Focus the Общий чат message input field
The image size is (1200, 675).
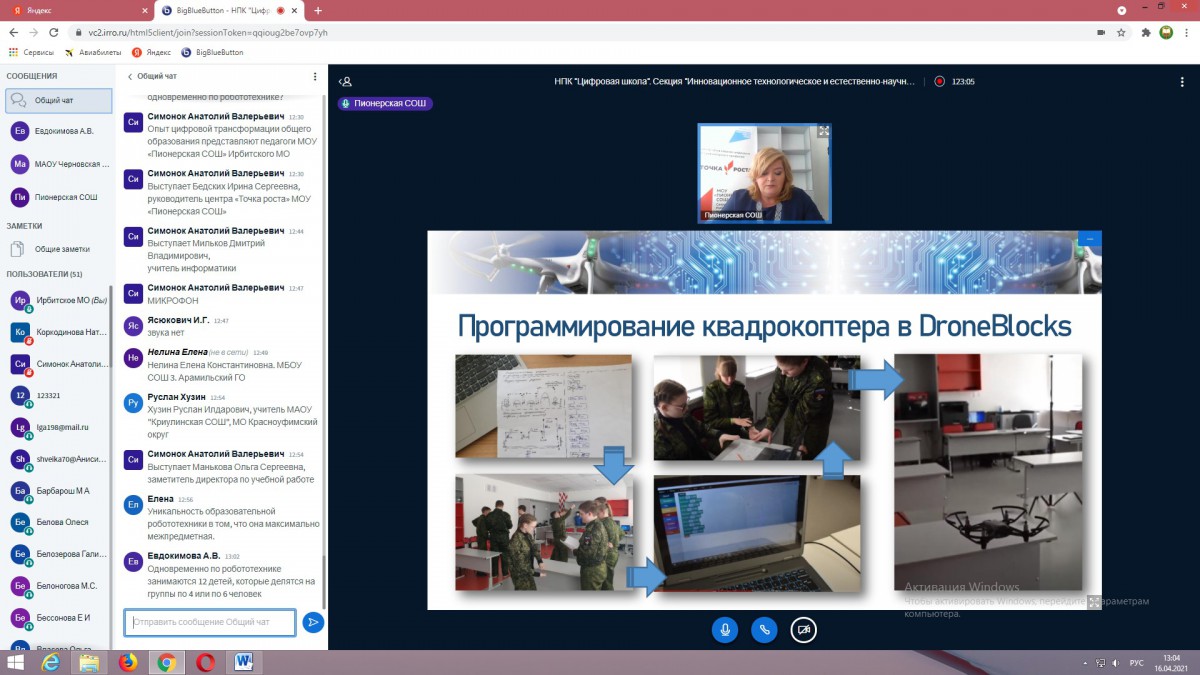[x=210, y=622]
